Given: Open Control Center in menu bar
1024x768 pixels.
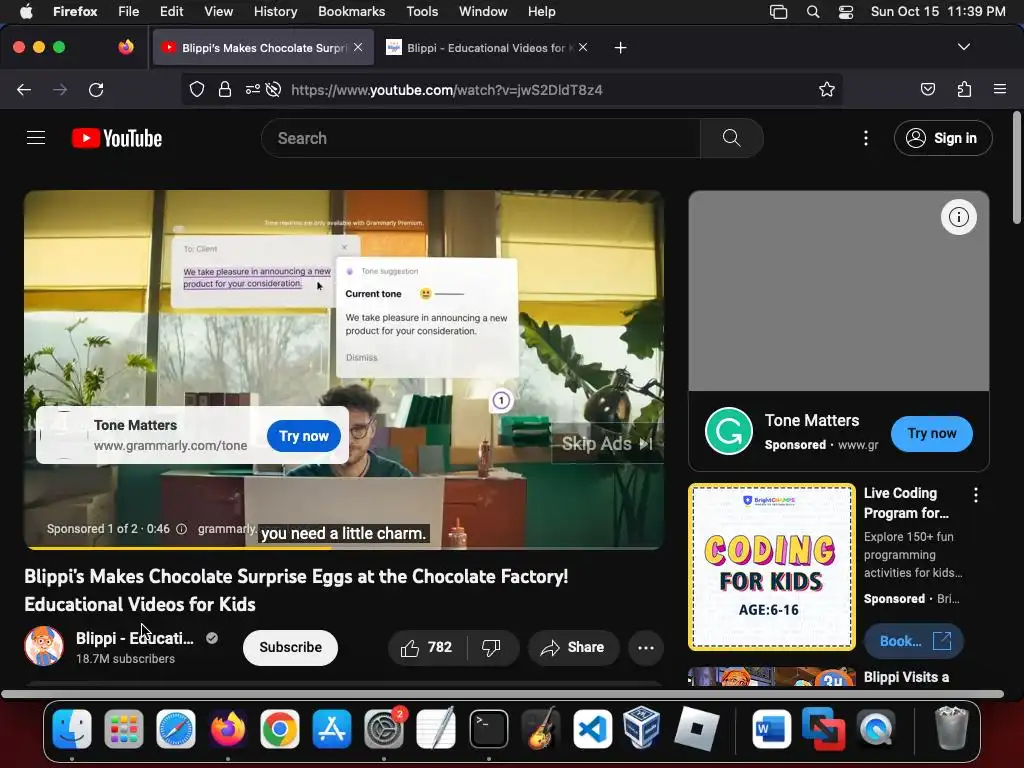Looking at the screenshot, I should click(x=846, y=11).
